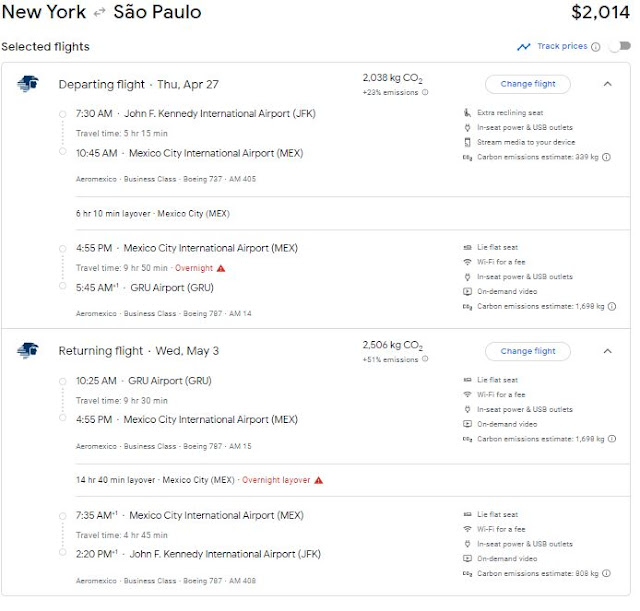Toggle the Track prices switch

619,46
